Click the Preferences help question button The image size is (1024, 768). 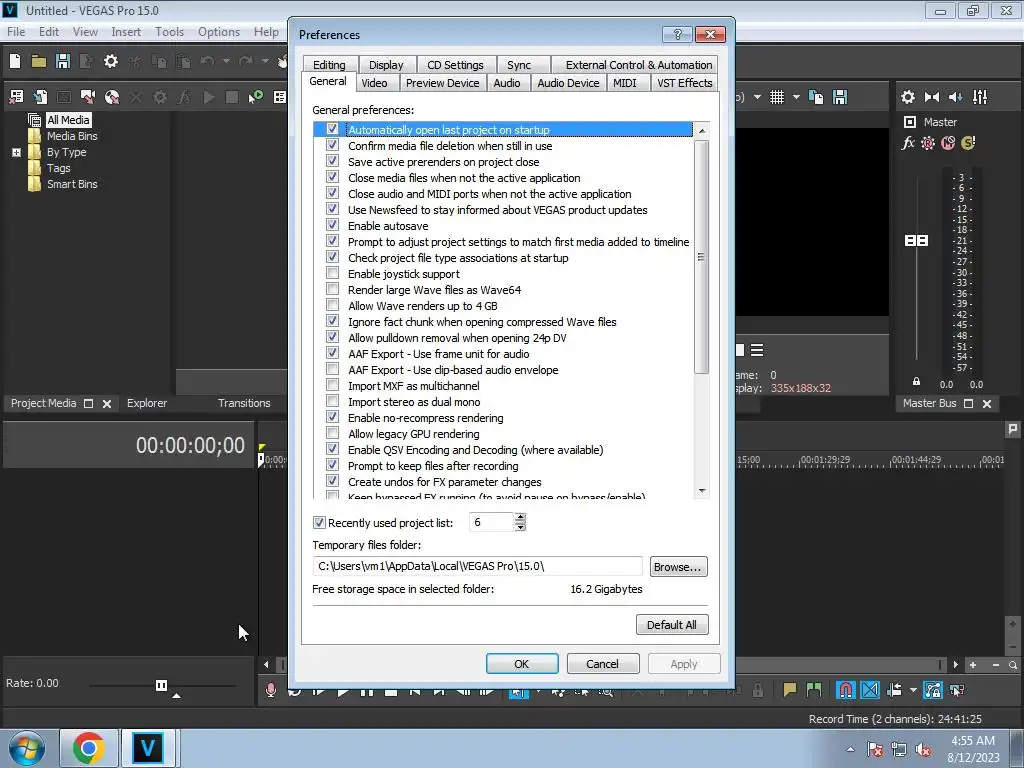pos(677,34)
